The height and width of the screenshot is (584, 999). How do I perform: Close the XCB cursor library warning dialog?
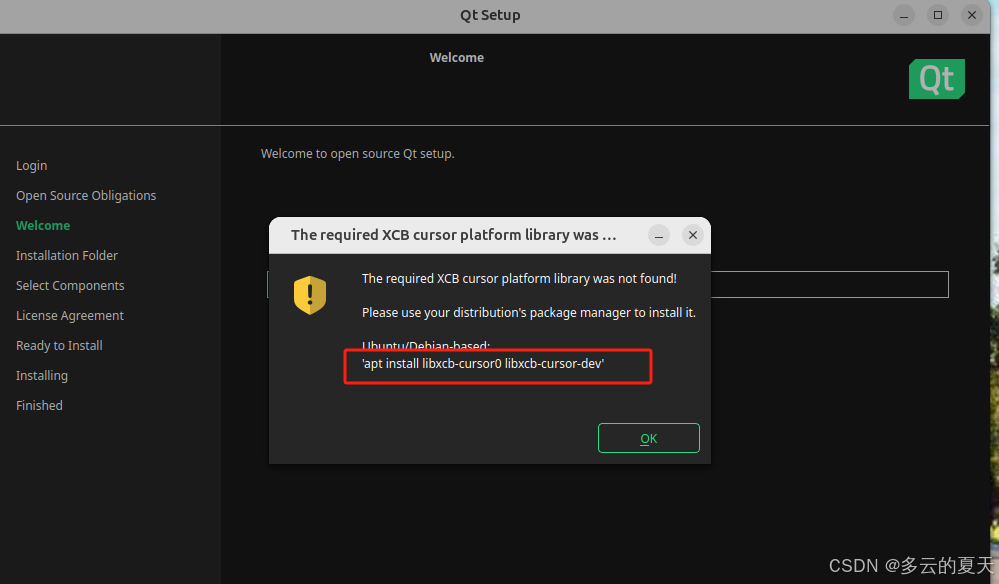(693, 235)
